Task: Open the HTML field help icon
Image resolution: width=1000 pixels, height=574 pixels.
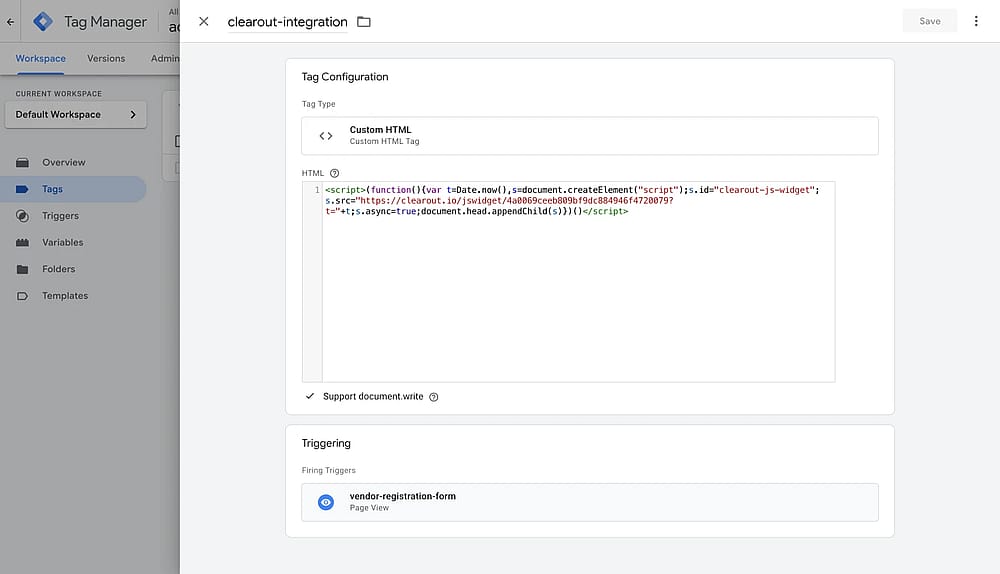Action: [x=334, y=173]
